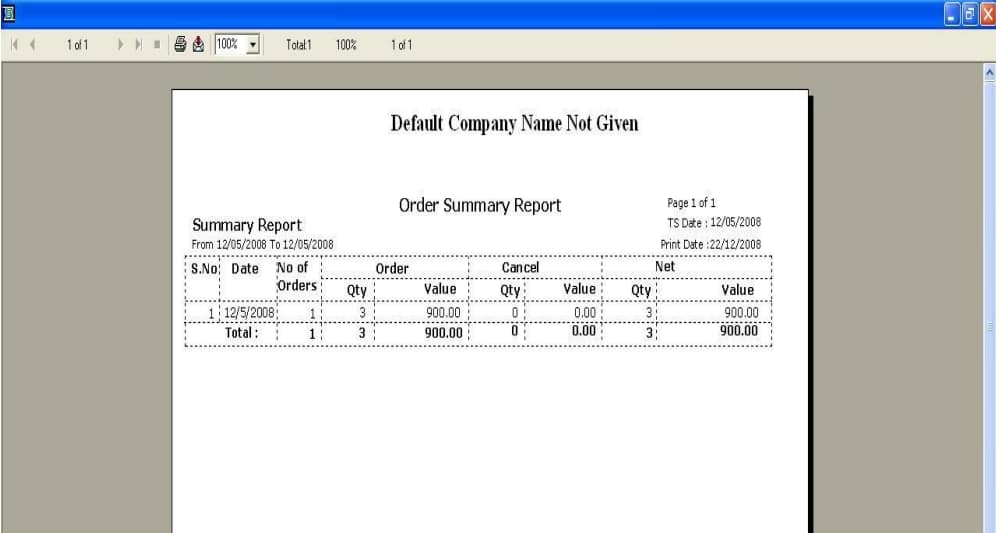Minimize the report preview window

pos(952,13)
